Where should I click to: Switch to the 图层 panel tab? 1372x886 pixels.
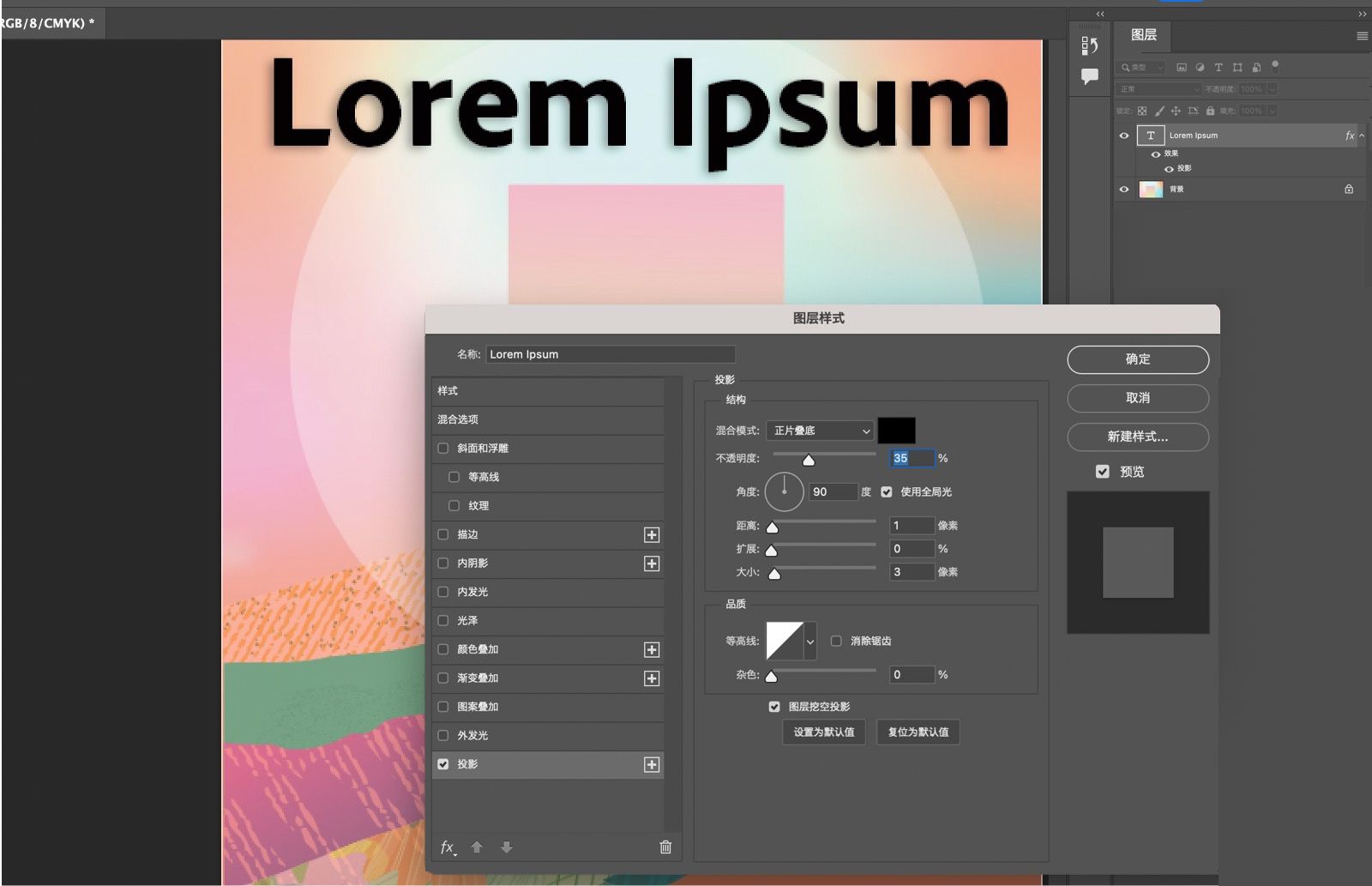[x=1144, y=35]
